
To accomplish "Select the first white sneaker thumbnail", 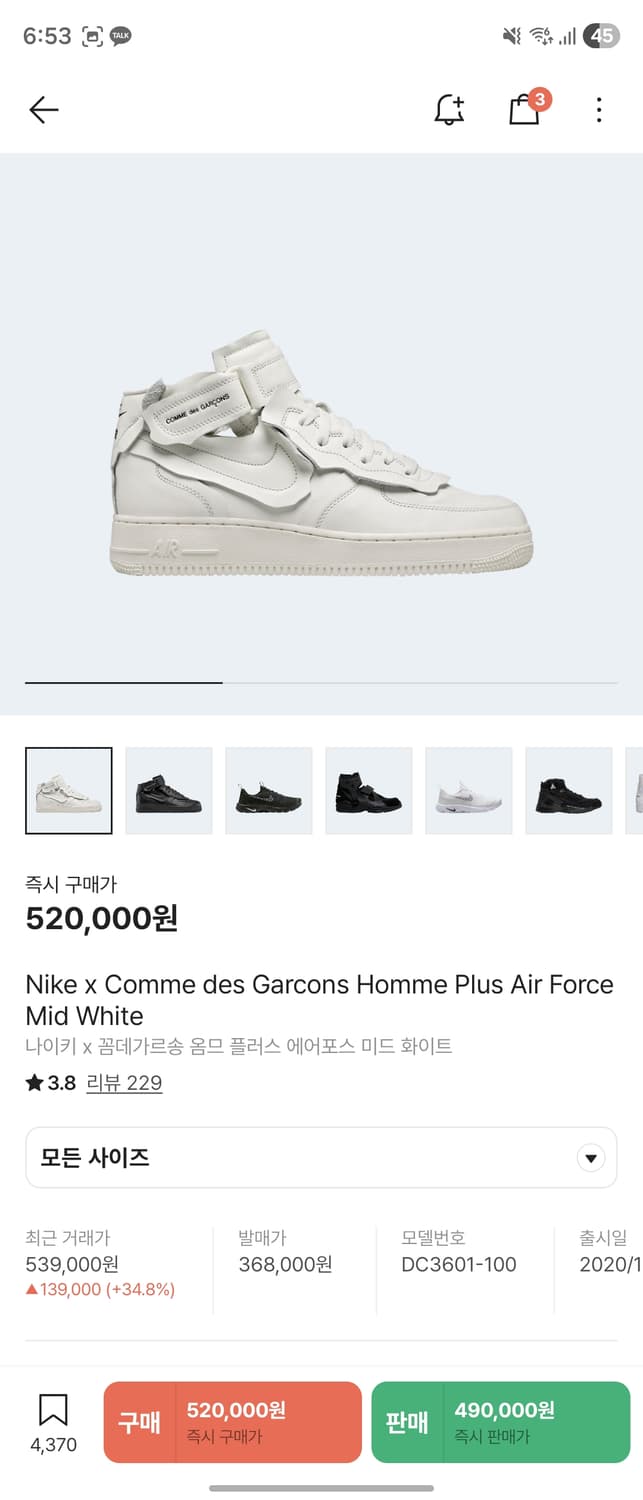I will point(69,790).
